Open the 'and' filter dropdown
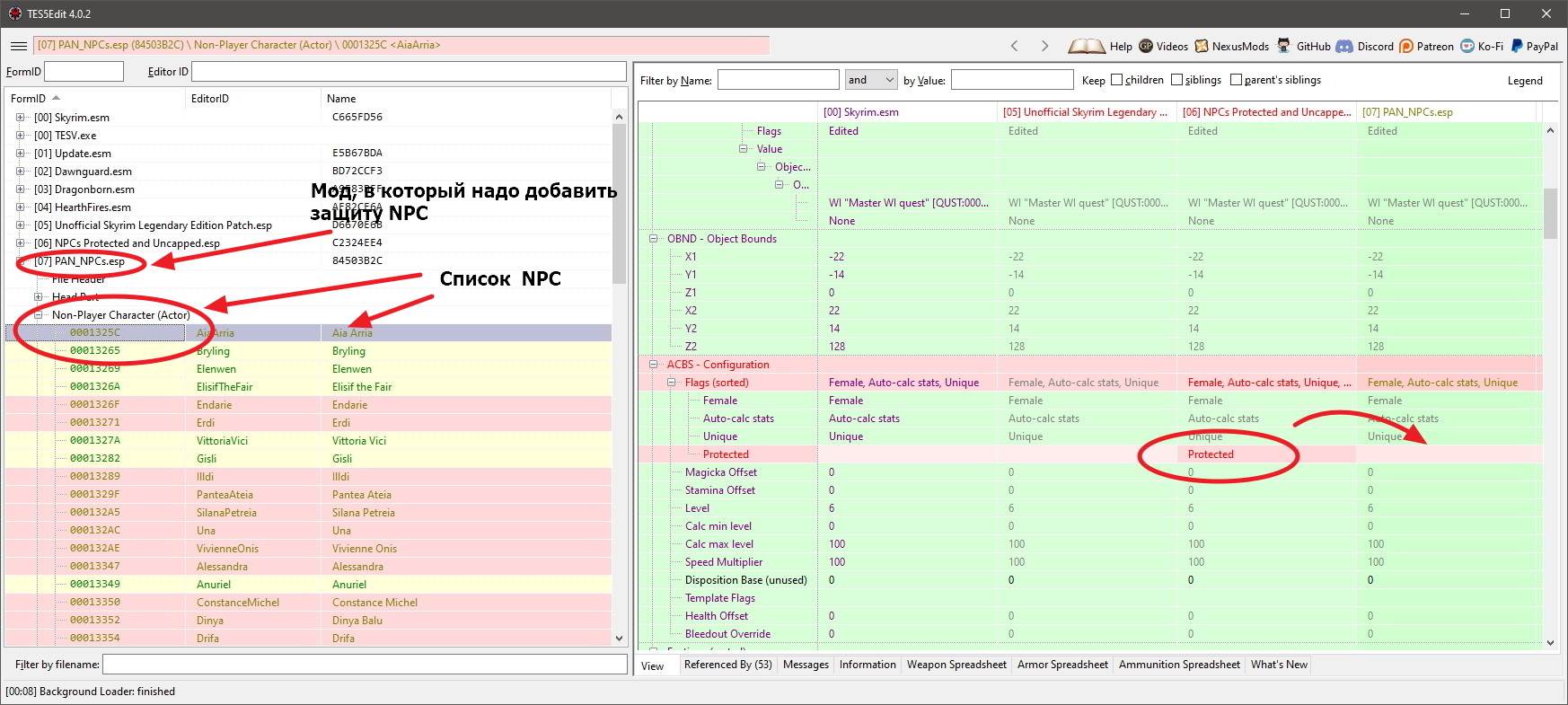 (871, 80)
